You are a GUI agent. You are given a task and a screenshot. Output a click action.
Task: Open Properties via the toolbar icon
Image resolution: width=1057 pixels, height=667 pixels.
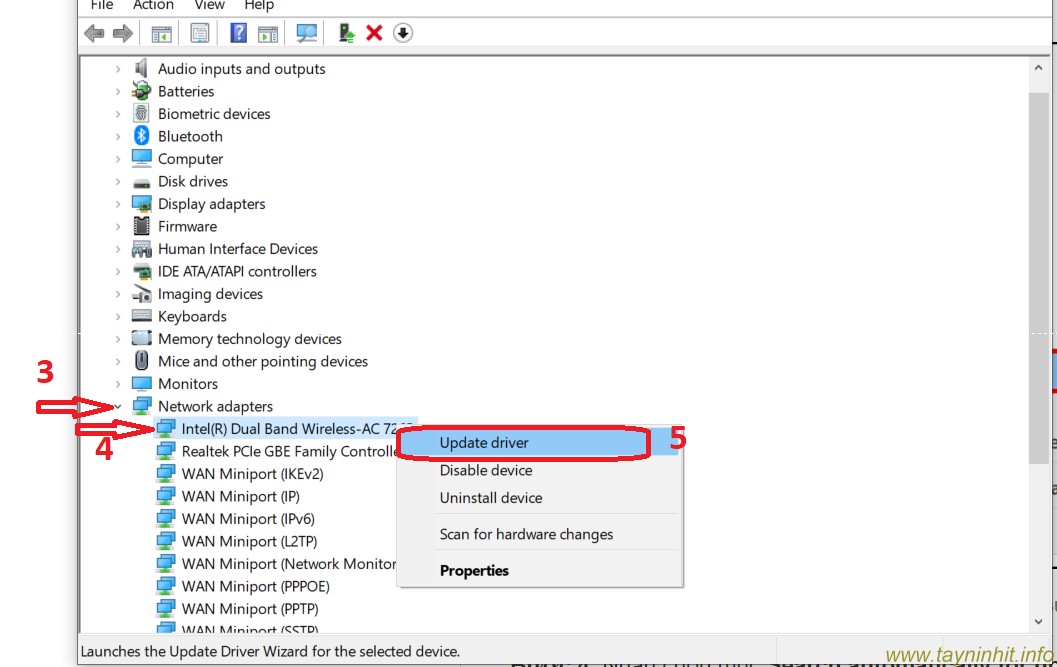(200, 33)
